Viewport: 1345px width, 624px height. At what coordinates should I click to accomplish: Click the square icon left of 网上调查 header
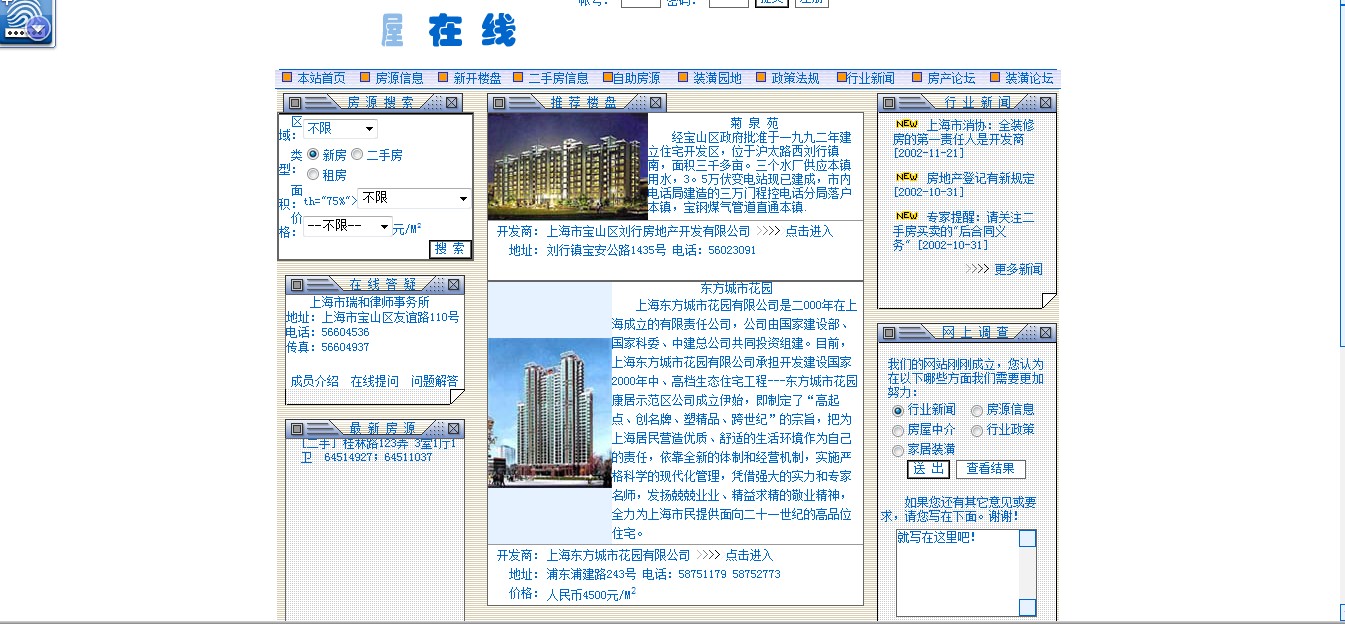889,333
